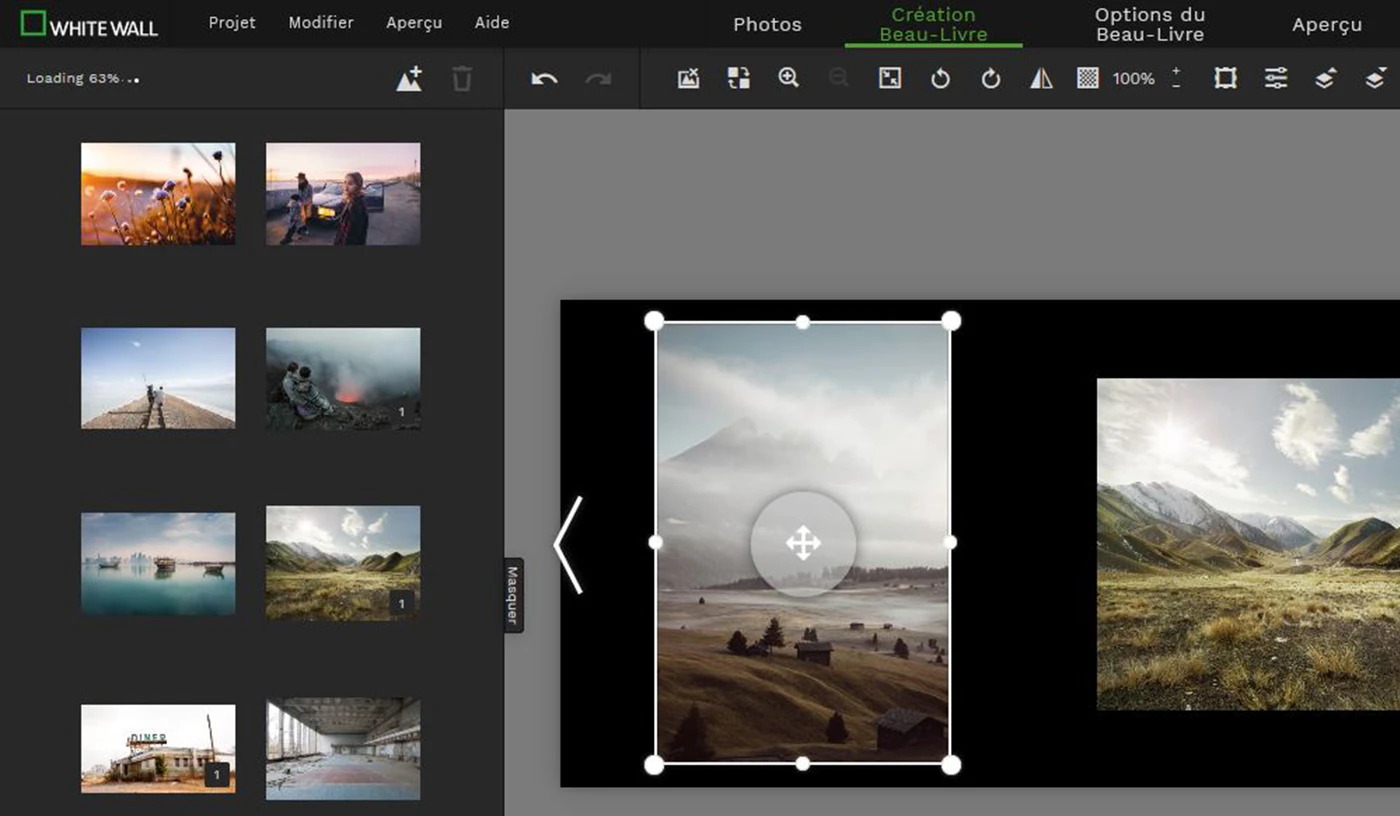Rotate image counterclockwise

pyautogui.click(x=940, y=78)
